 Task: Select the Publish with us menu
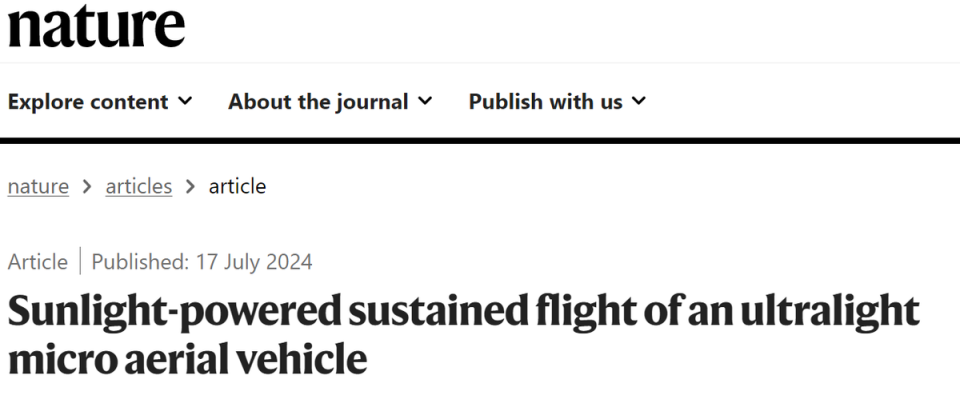coord(545,102)
